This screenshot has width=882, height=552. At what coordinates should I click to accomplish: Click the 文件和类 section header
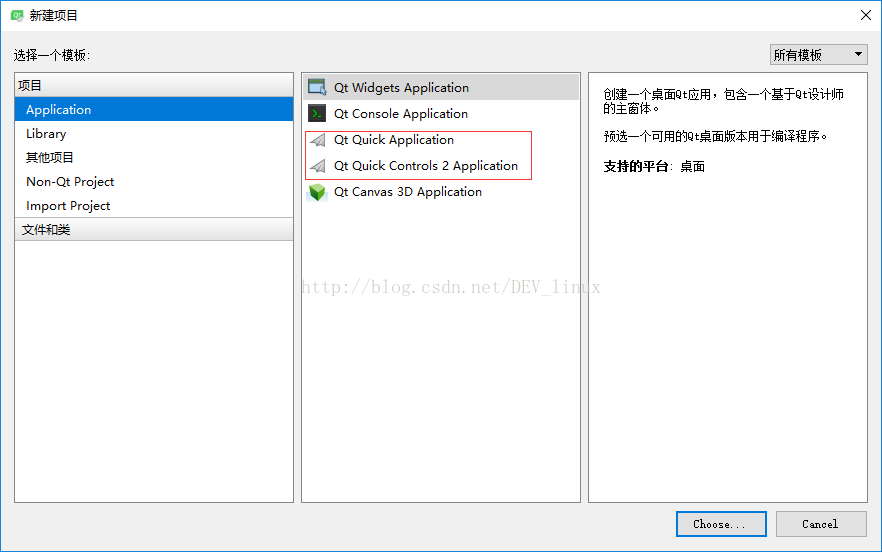pos(154,230)
